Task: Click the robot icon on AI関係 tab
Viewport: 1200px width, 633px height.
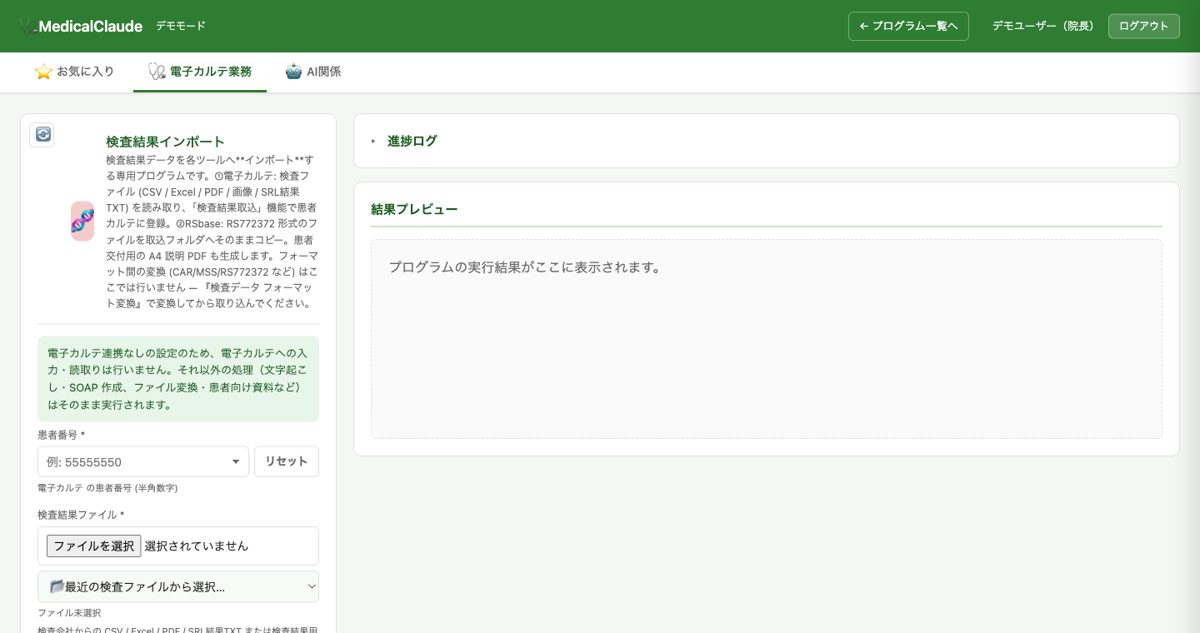Action: pyautogui.click(x=293, y=72)
